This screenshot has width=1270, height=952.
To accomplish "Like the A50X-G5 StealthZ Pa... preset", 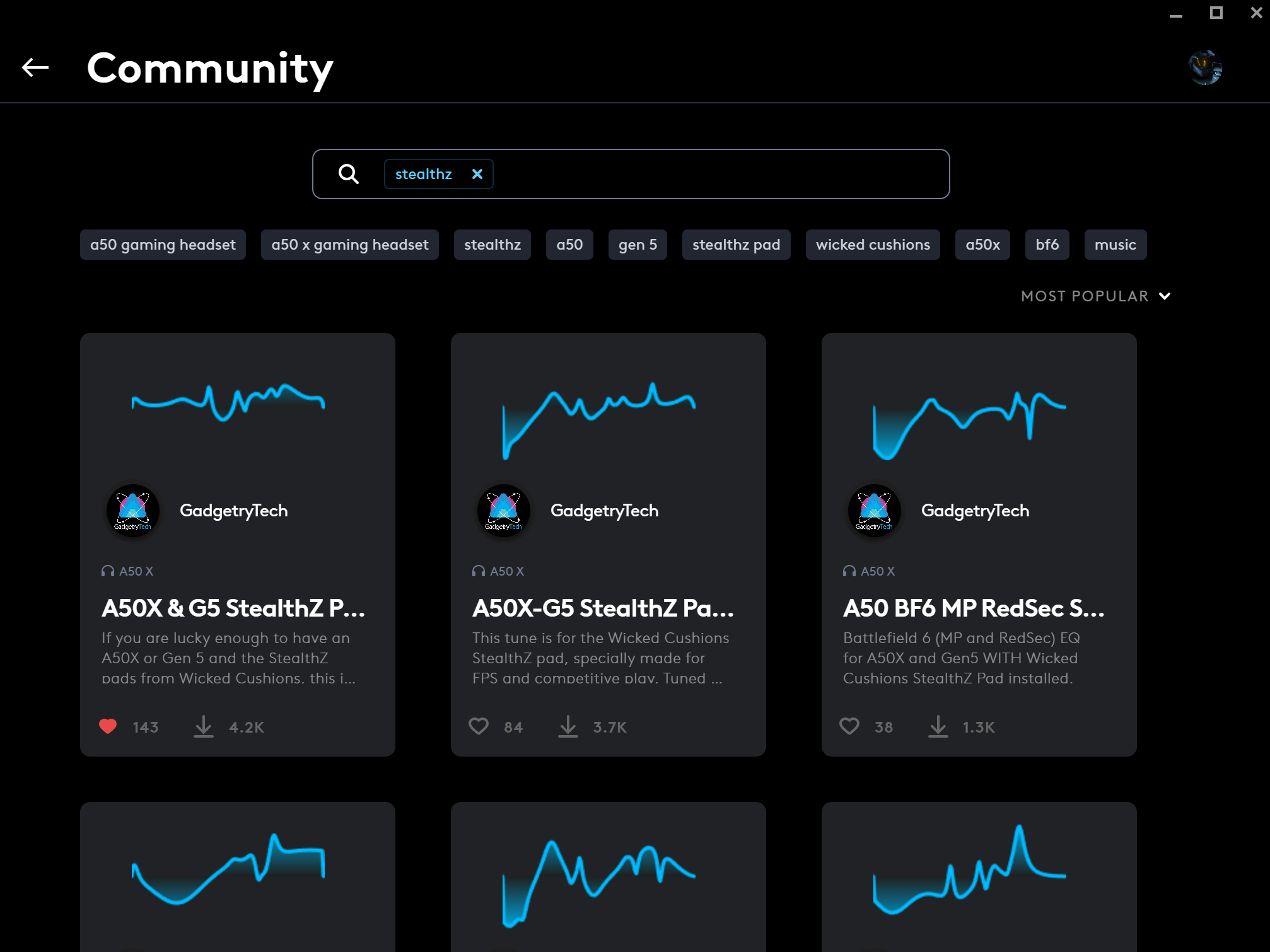I will tap(479, 726).
